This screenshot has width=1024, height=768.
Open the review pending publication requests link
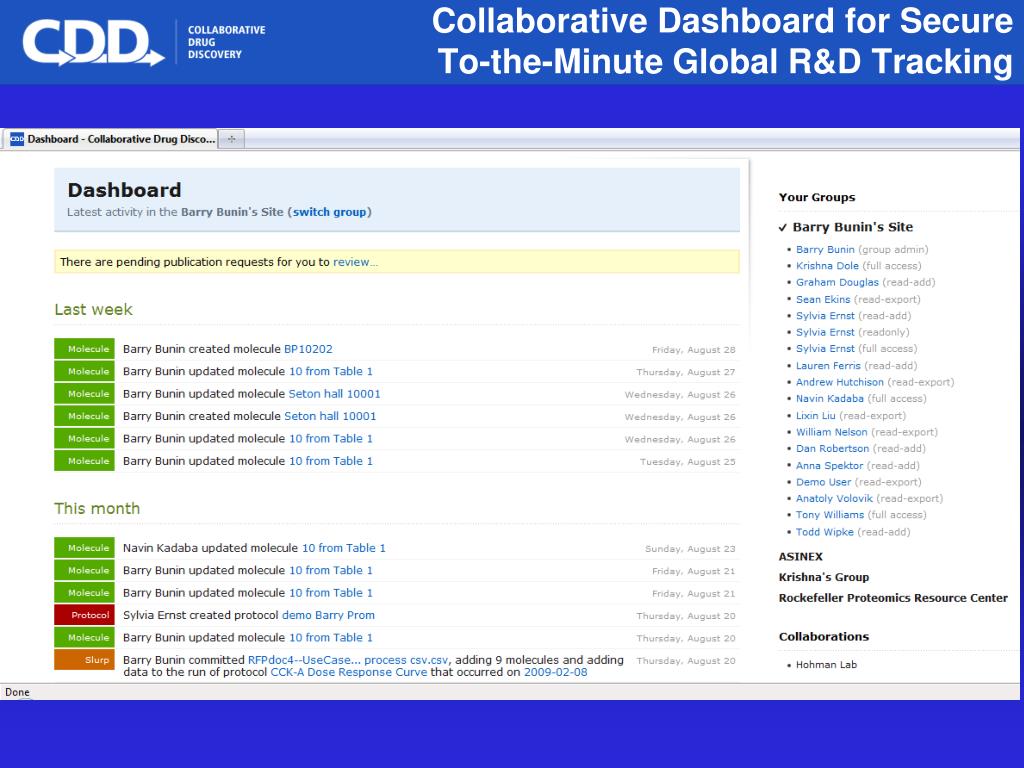[355, 262]
